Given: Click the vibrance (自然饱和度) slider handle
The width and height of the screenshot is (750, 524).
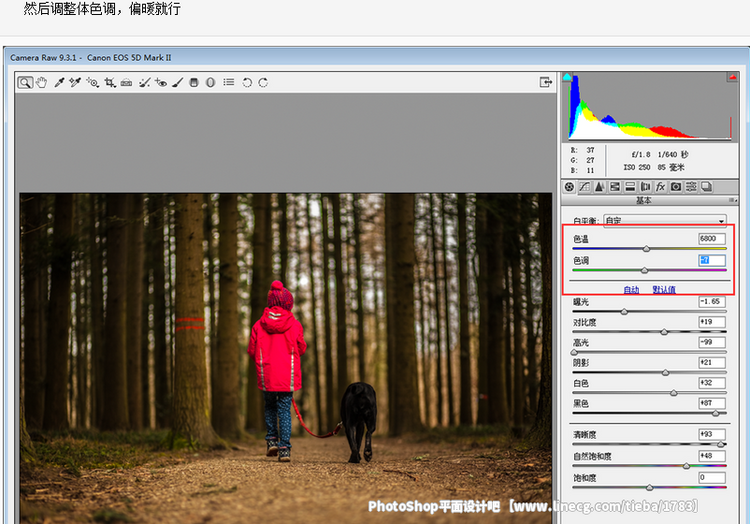Looking at the screenshot, I should [x=686, y=466].
